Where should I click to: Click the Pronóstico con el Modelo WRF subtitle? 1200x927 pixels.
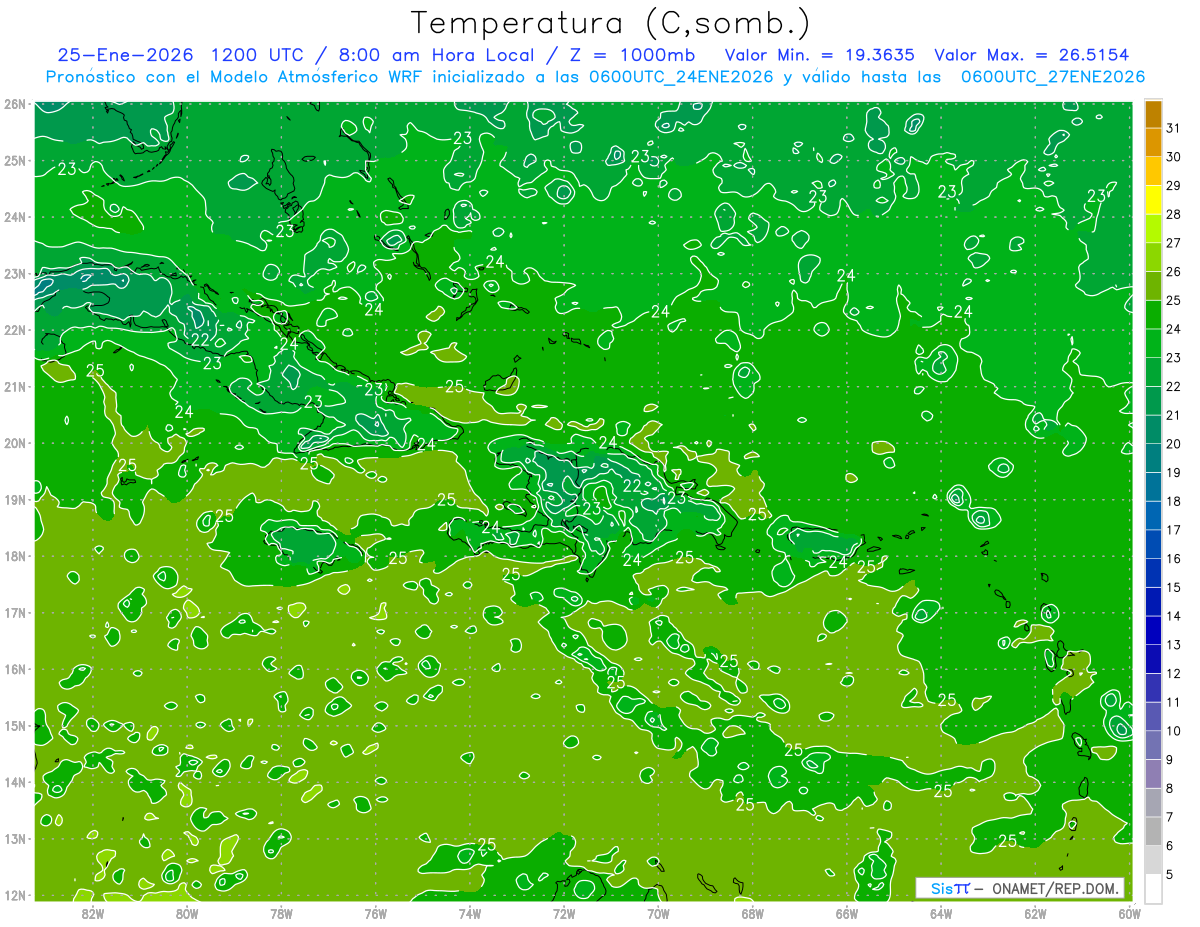coord(595,77)
